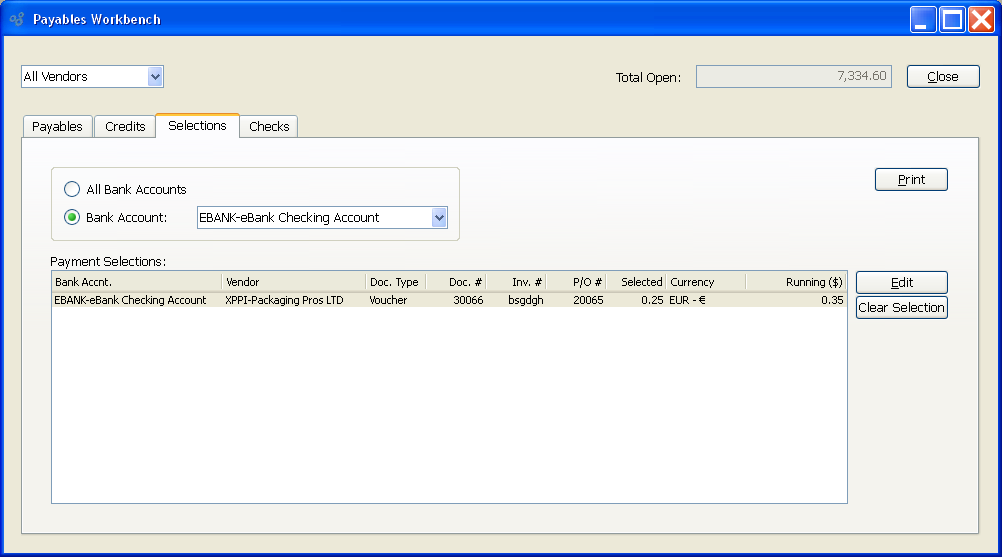Image resolution: width=1002 pixels, height=557 pixels.
Task: Sort by Currency column header
Action: [x=705, y=282]
